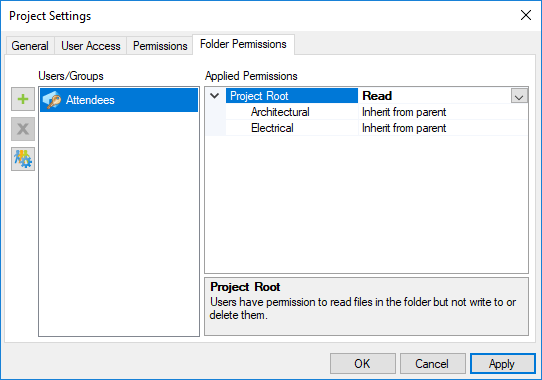Click the OK button
The height and width of the screenshot is (380, 542).
tap(363, 363)
